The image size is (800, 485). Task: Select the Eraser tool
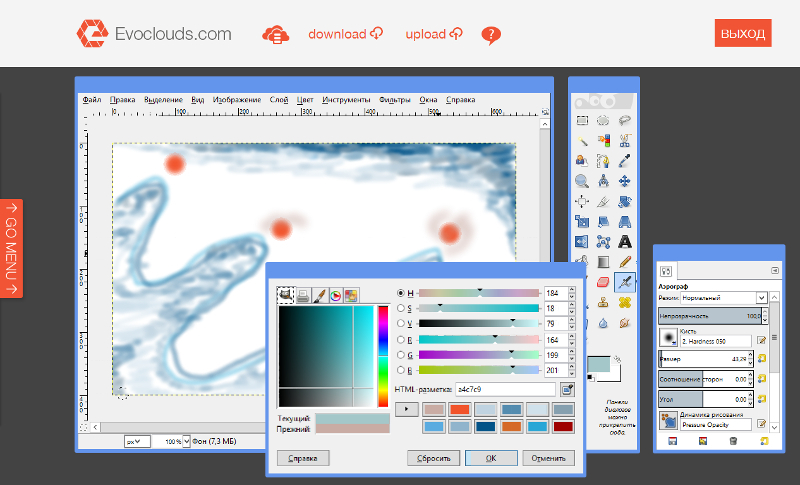(603, 282)
